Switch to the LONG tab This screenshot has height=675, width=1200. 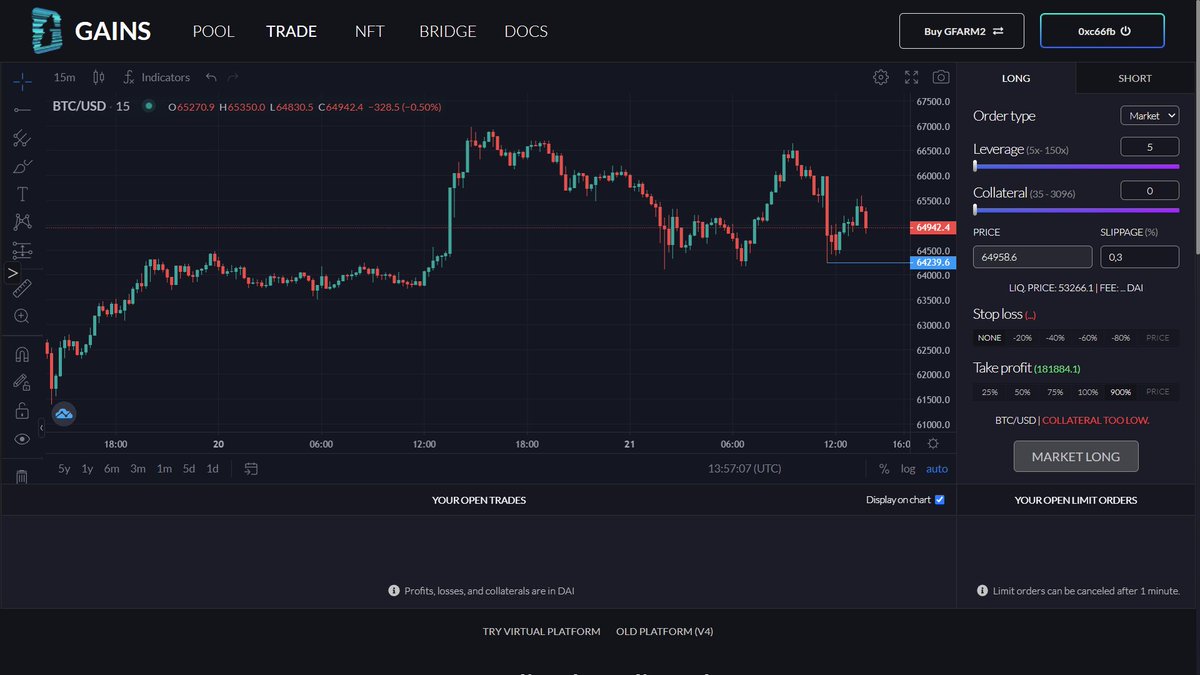point(1016,78)
